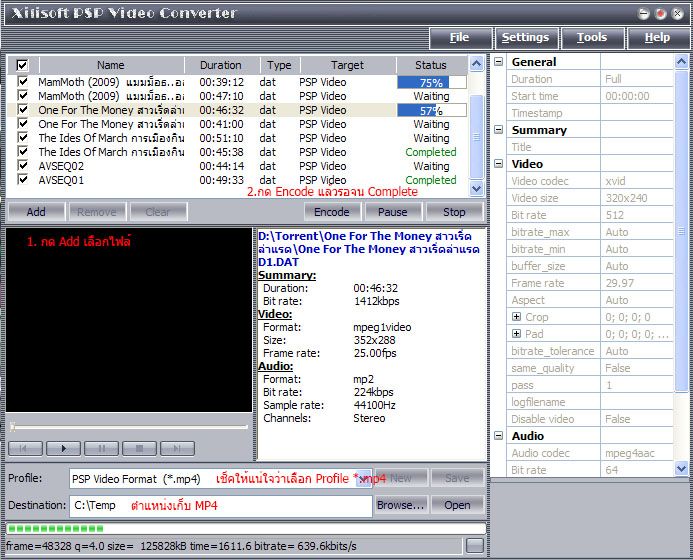Viewport: 693px width, 560px height.
Task: Click the Remove button
Action: (x=97, y=212)
